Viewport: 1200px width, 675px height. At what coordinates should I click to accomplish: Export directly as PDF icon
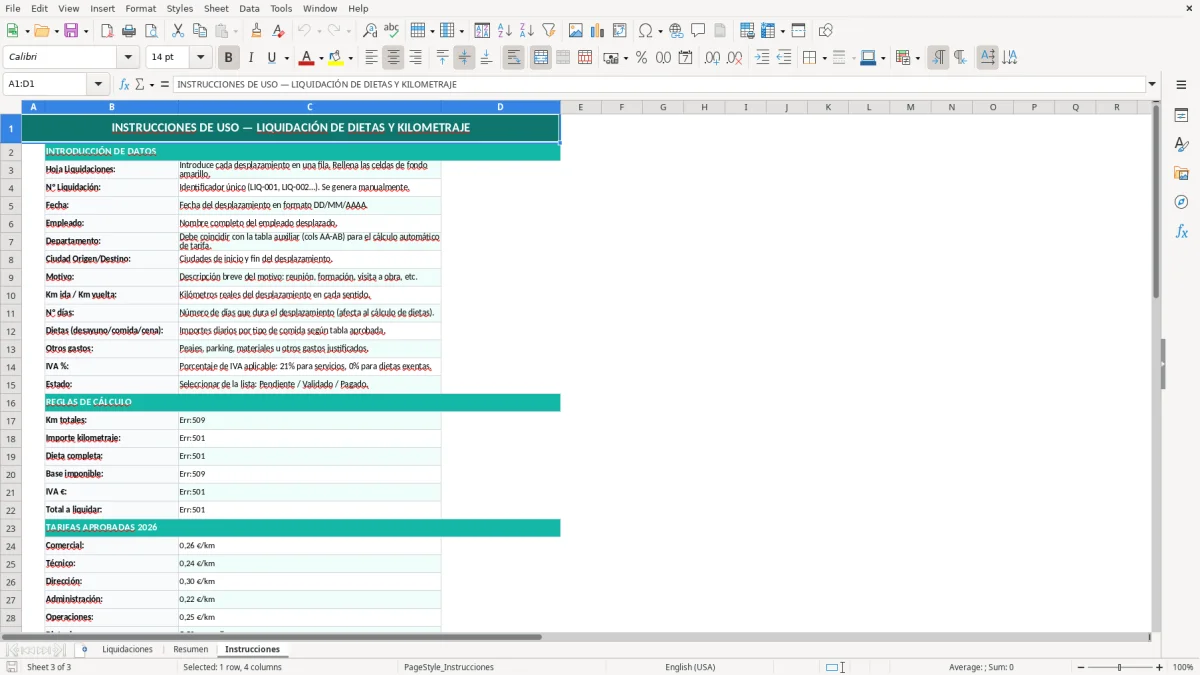pos(107,31)
